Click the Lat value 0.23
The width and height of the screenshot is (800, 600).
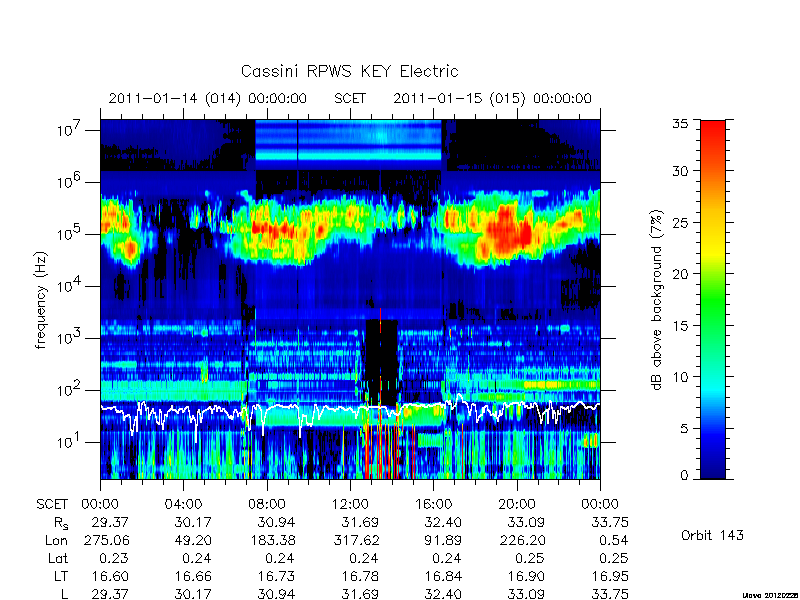click(x=115, y=558)
